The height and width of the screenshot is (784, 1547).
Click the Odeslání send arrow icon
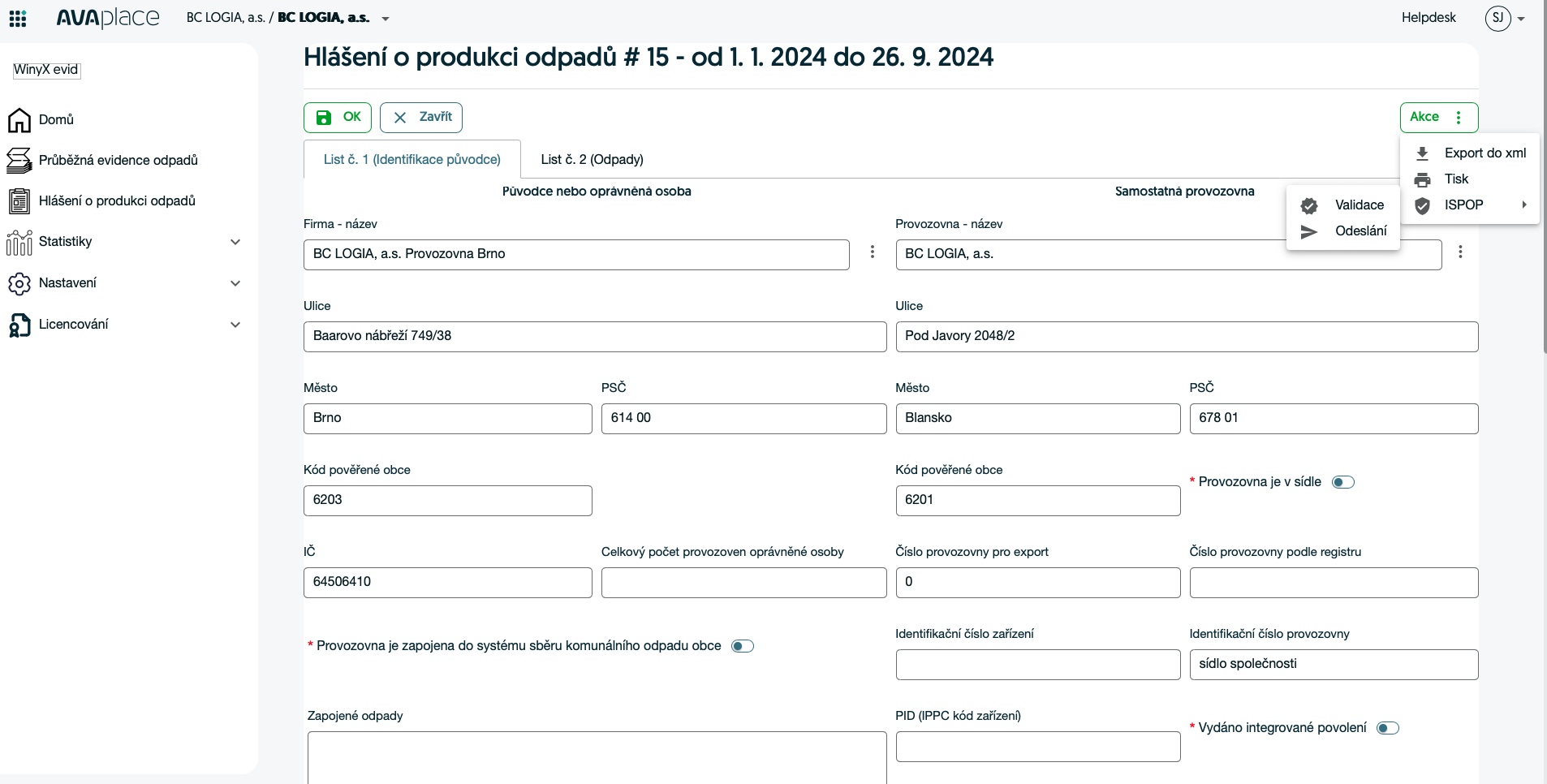click(x=1308, y=232)
